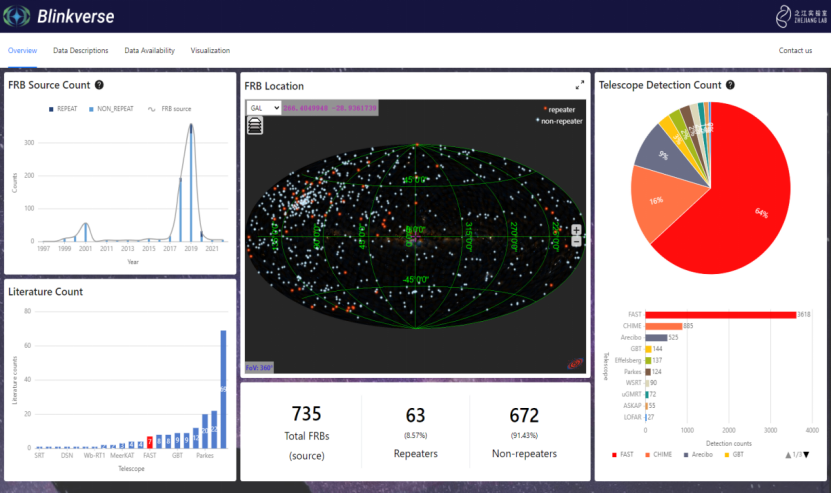Click the uGMRT 72 detection bar
Viewport: 831px width, 494px height.
(x=647, y=395)
